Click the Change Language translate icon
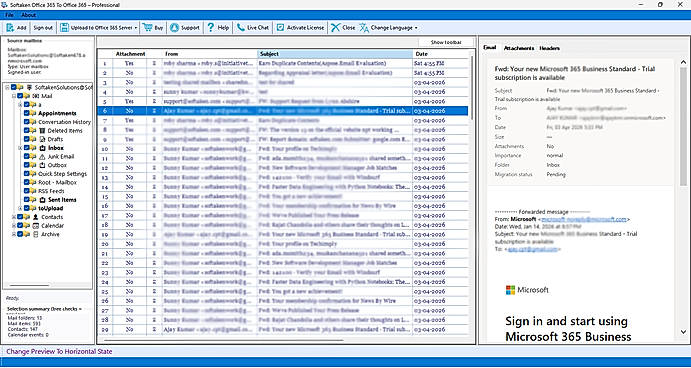Image resolution: width=691 pixels, height=368 pixels. coord(364,27)
